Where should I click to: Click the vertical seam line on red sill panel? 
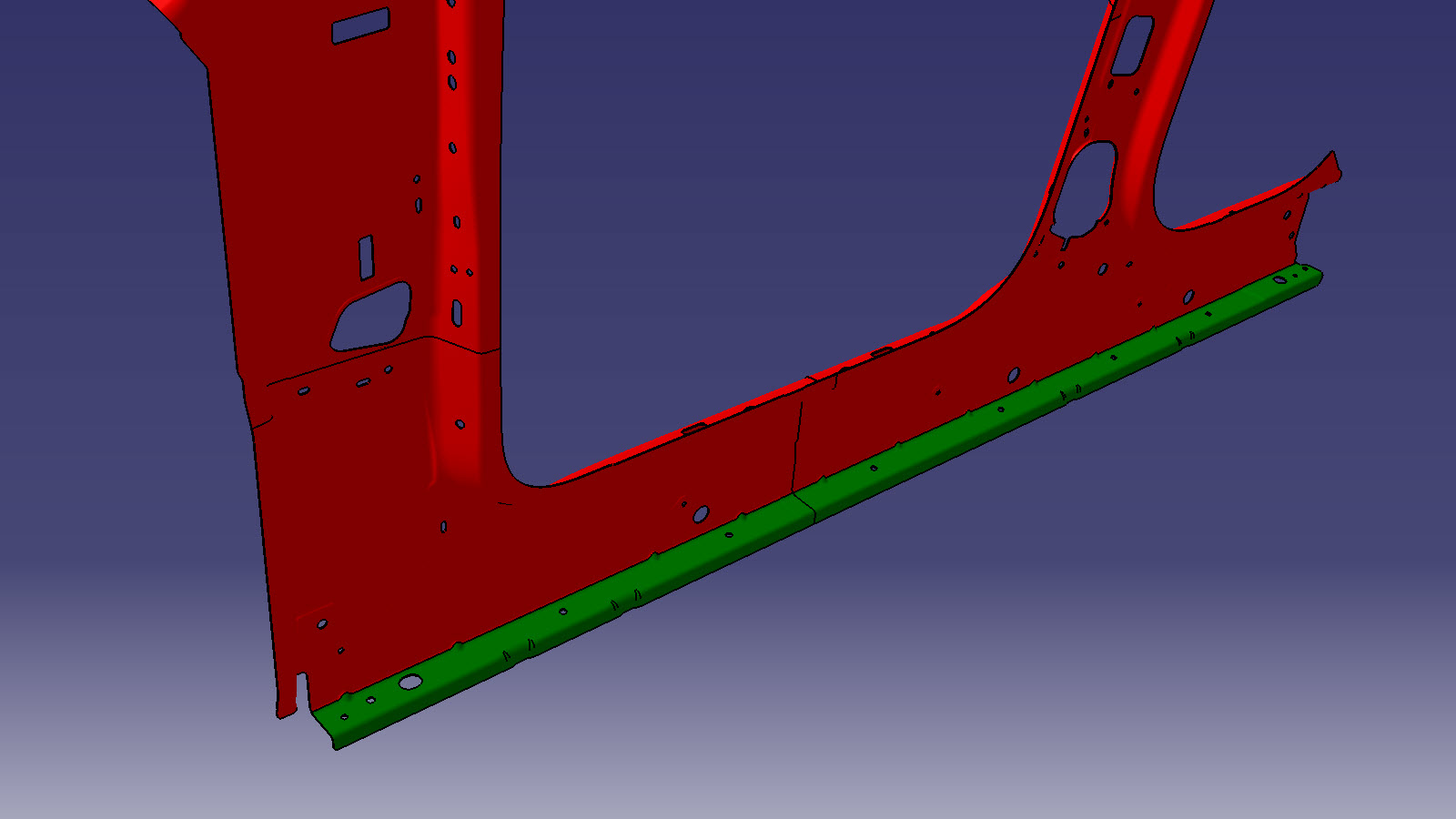[x=798, y=446]
